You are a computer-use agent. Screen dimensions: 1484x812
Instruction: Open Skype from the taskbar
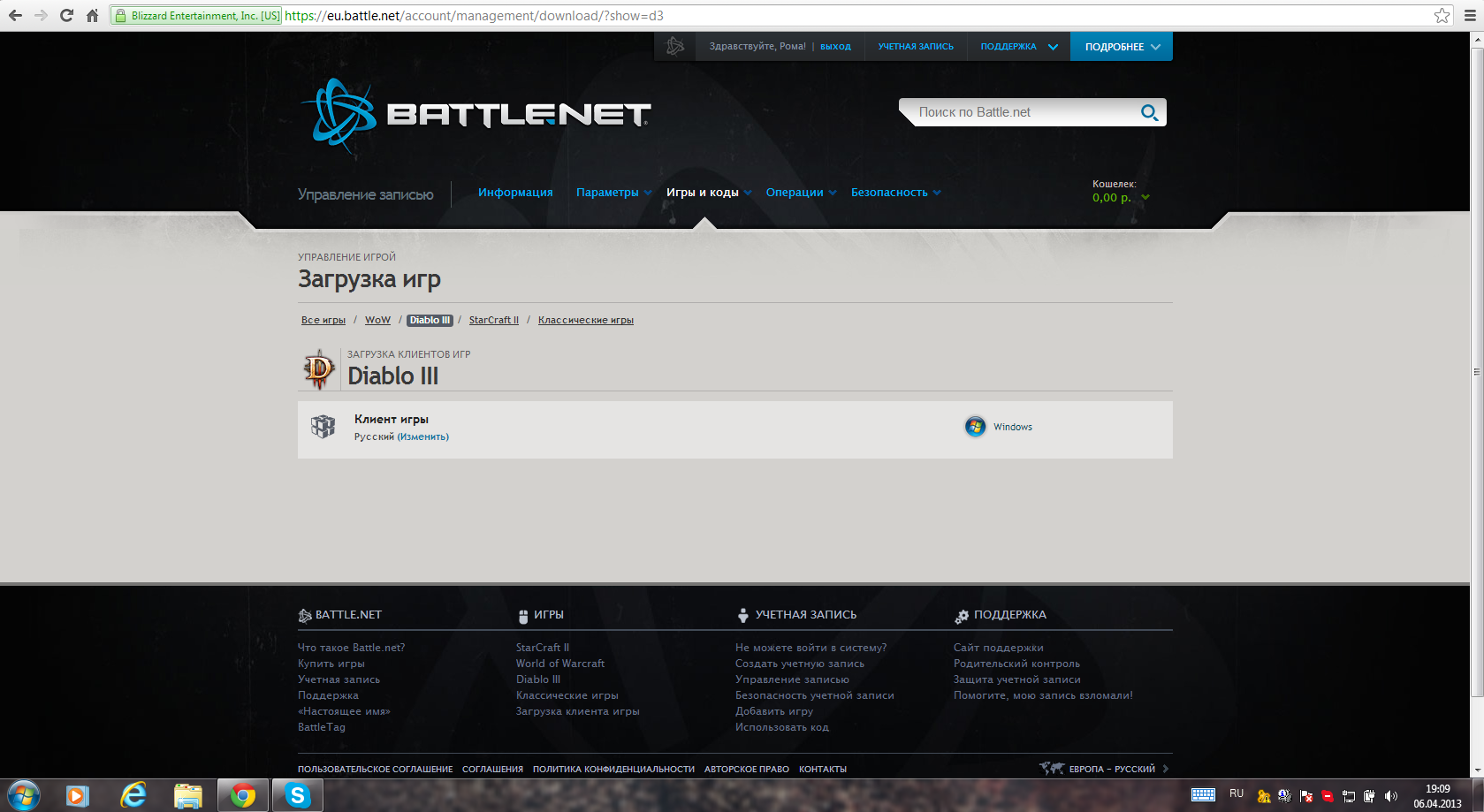click(298, 795)
